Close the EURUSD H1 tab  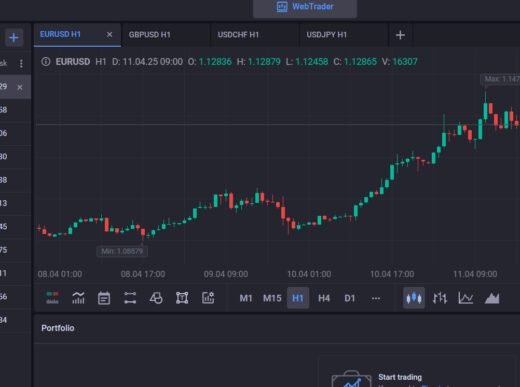coord(109,35)
